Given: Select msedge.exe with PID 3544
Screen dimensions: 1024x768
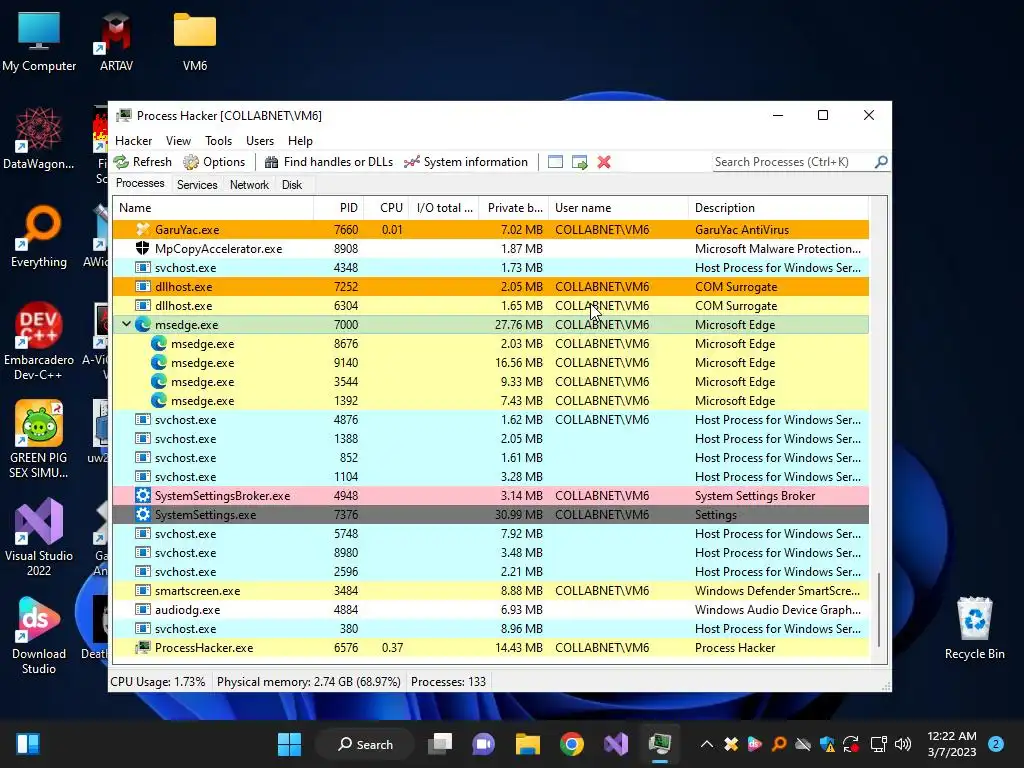Looking at the screenshot, I should (490, 381).
